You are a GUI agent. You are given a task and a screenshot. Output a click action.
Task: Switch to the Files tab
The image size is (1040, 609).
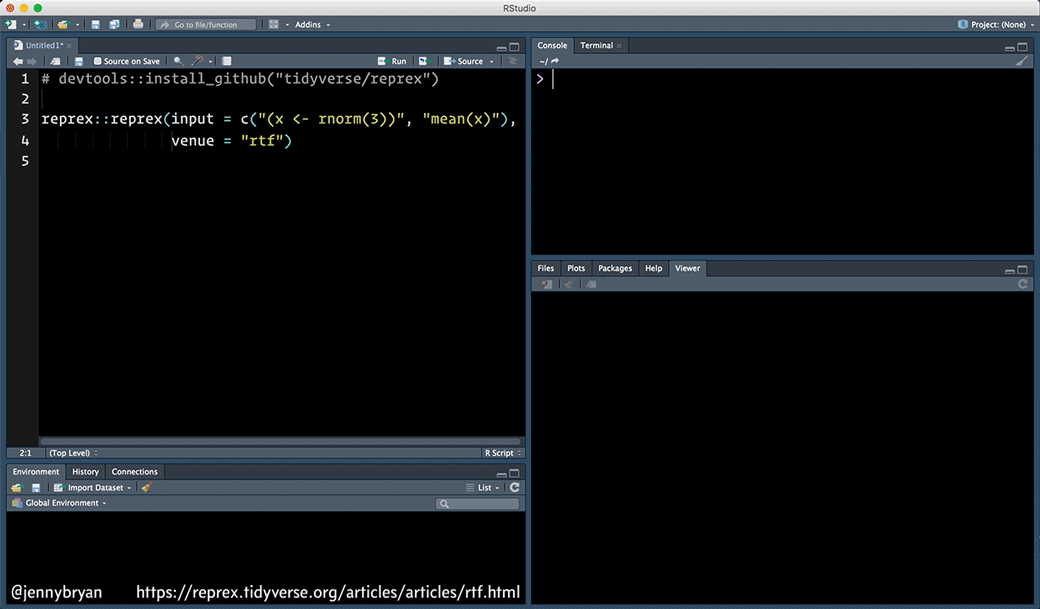click(546, 268)
